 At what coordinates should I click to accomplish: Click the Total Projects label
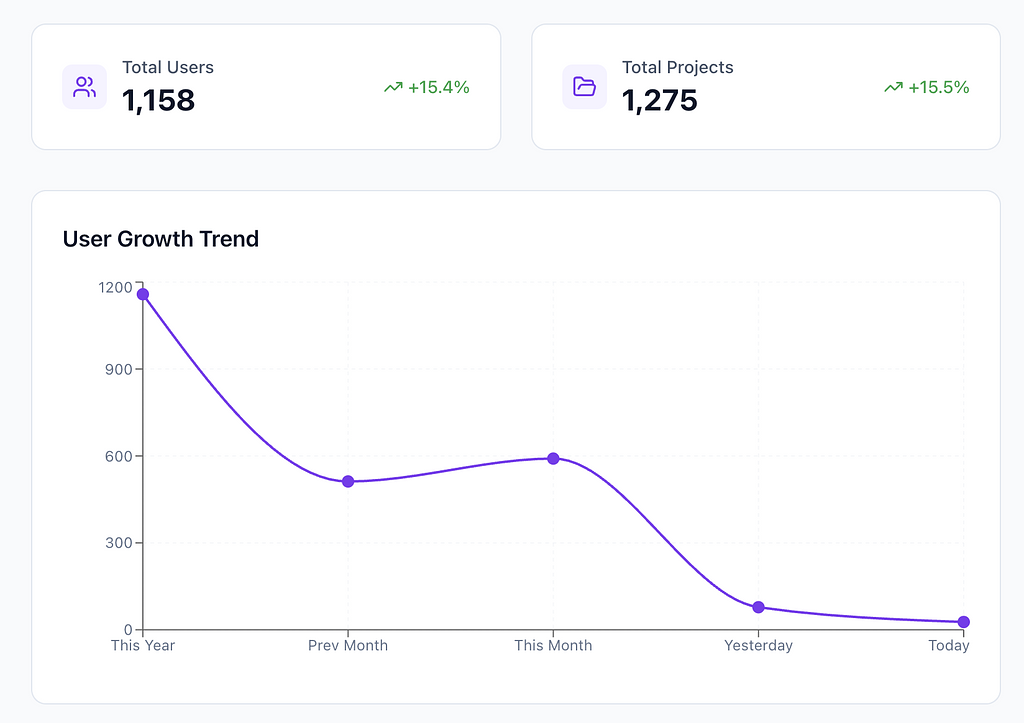(678, 67)
